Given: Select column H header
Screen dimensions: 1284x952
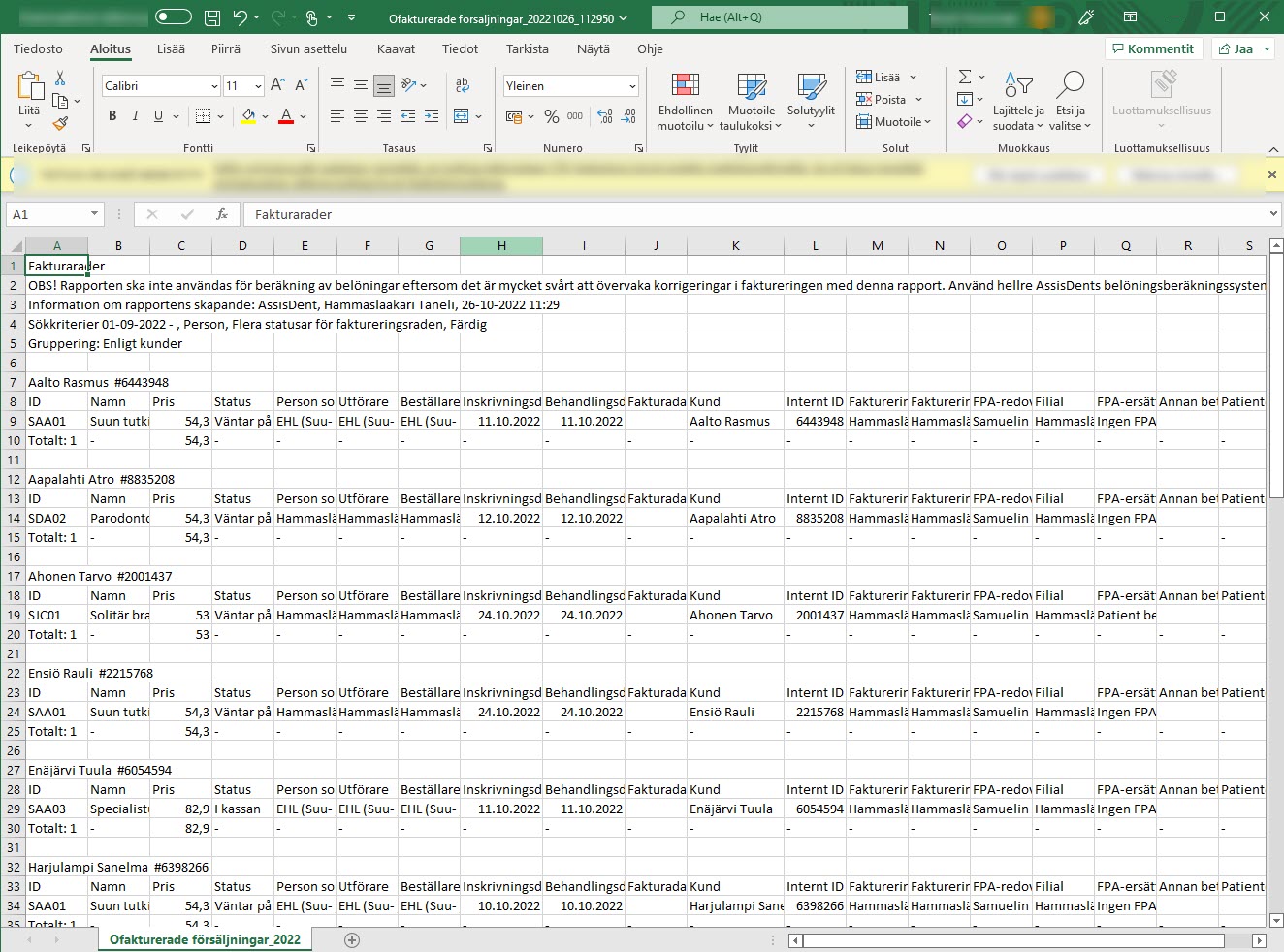Looking at the screenshot, I should click(x=501, y=246).
